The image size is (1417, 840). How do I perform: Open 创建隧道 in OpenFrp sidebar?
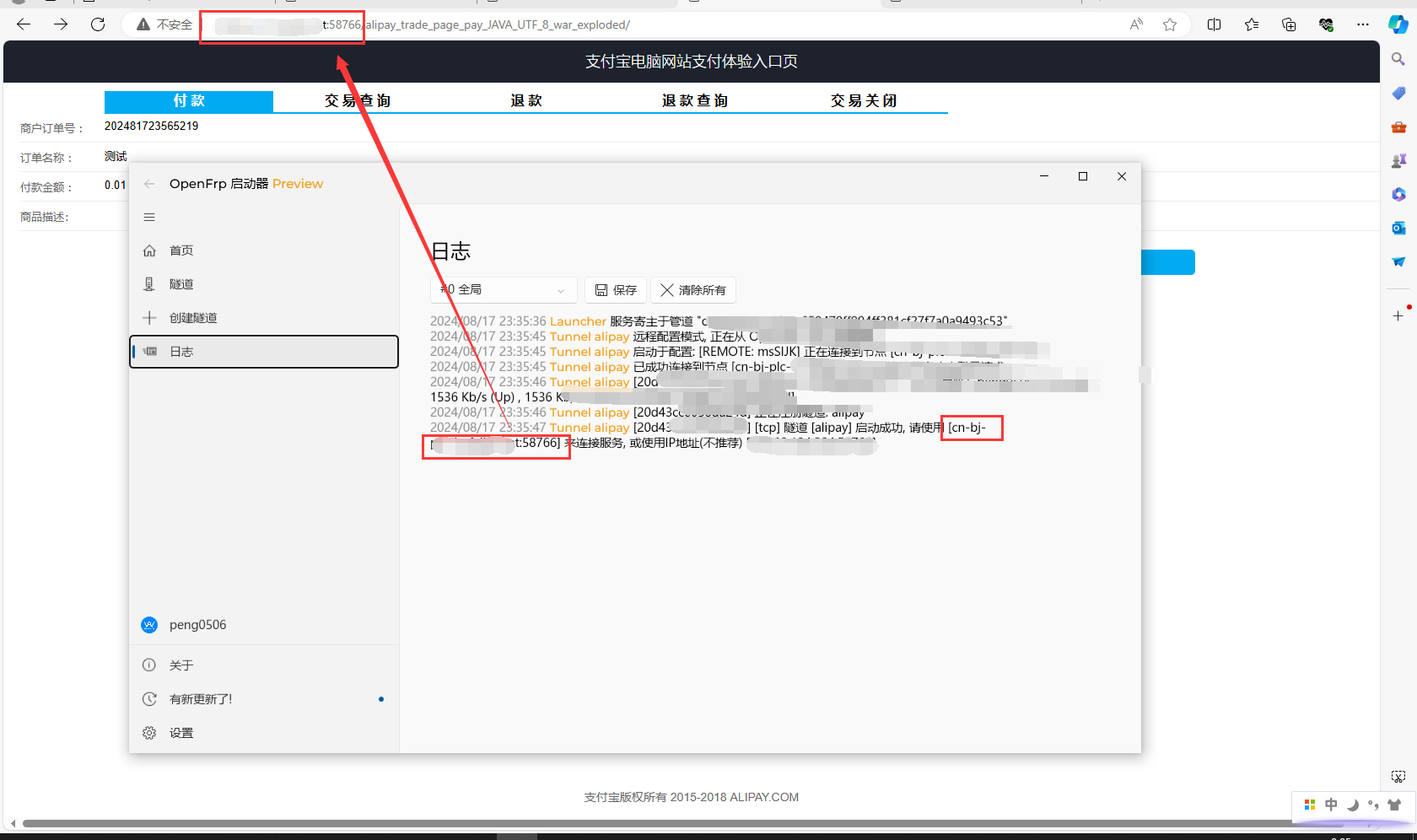tap(264, 318)
